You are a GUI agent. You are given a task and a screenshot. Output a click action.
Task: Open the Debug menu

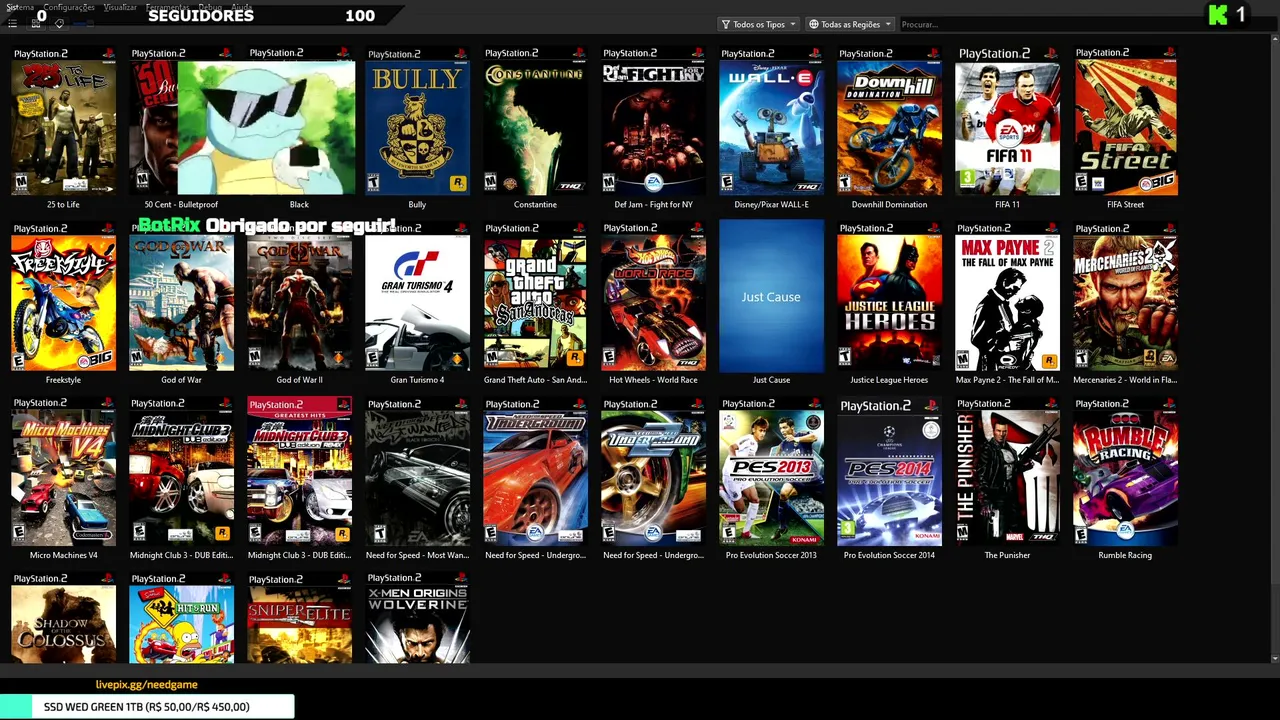tap(210, 7)
